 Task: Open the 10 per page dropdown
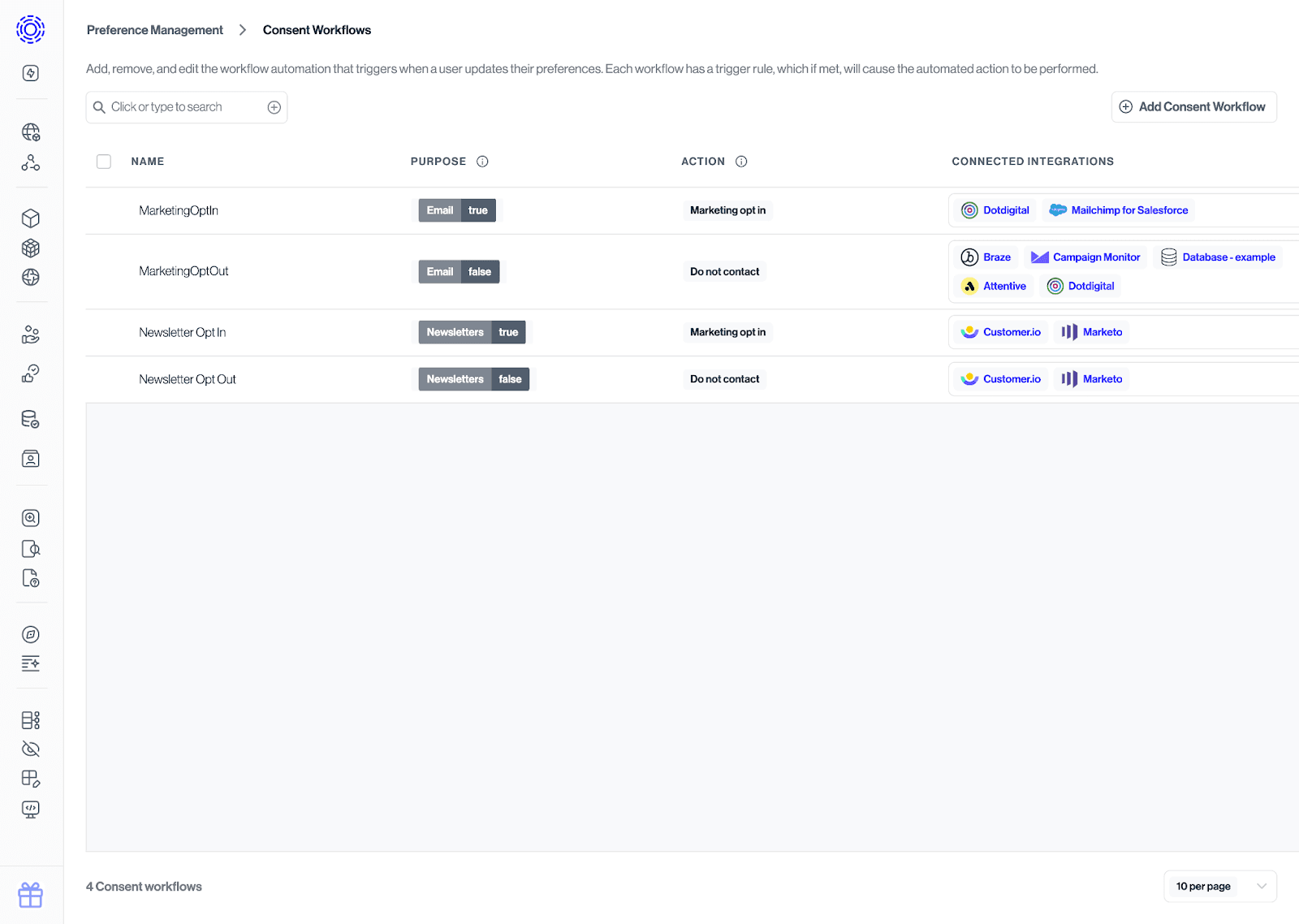point(1220,886)
